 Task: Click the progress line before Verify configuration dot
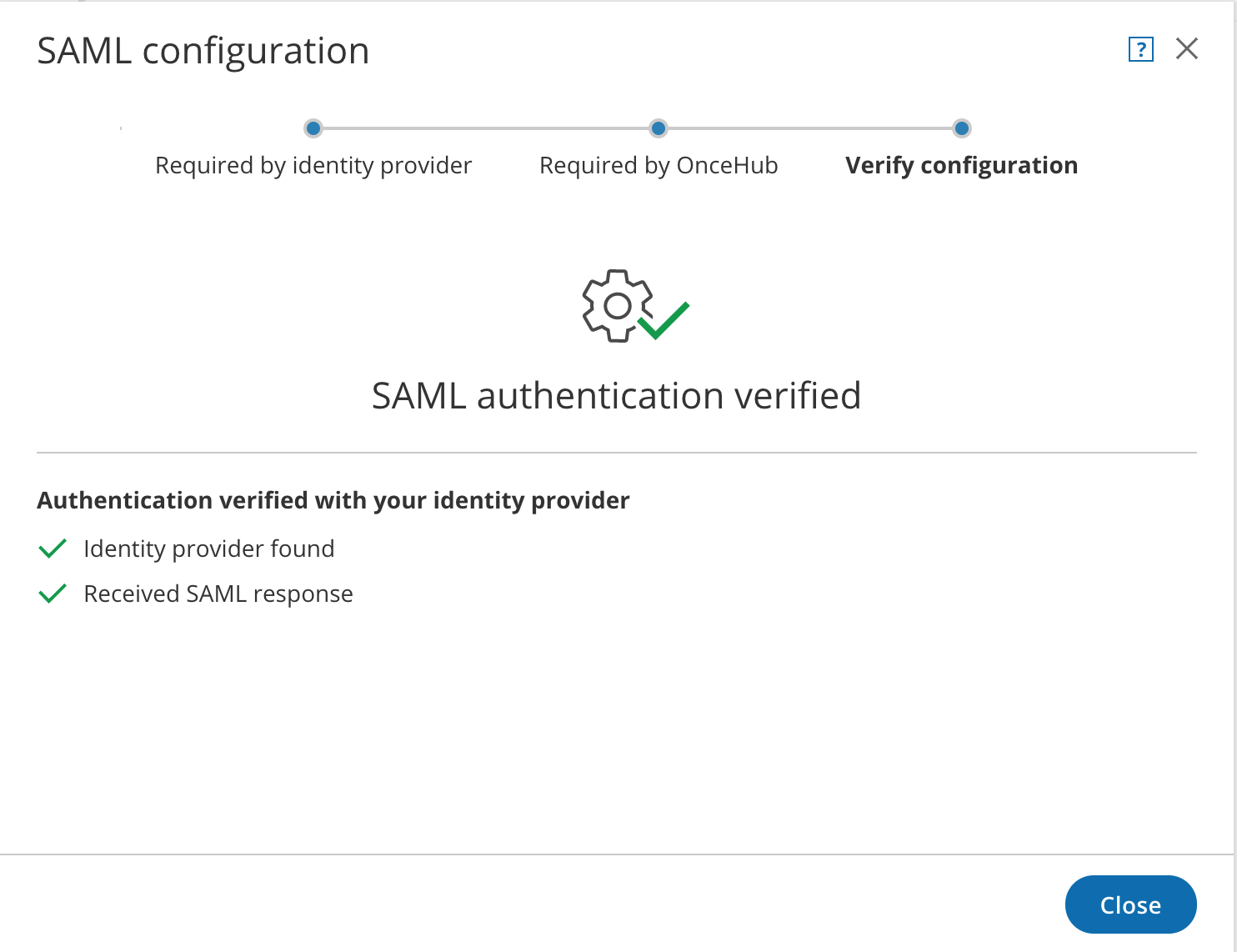coord(810,128)
